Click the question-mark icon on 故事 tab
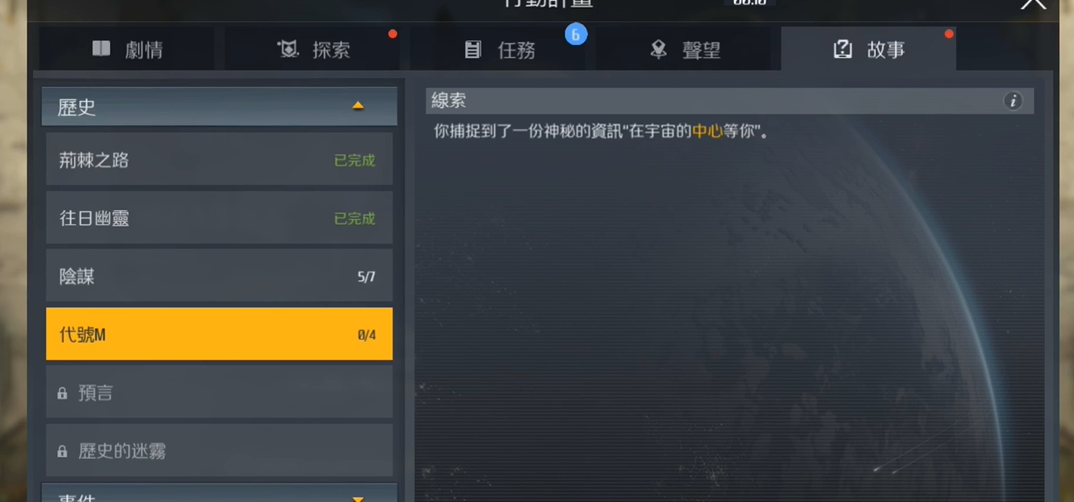The height and width of the screenshot is (502, 1074). click(x=842, y=49)
